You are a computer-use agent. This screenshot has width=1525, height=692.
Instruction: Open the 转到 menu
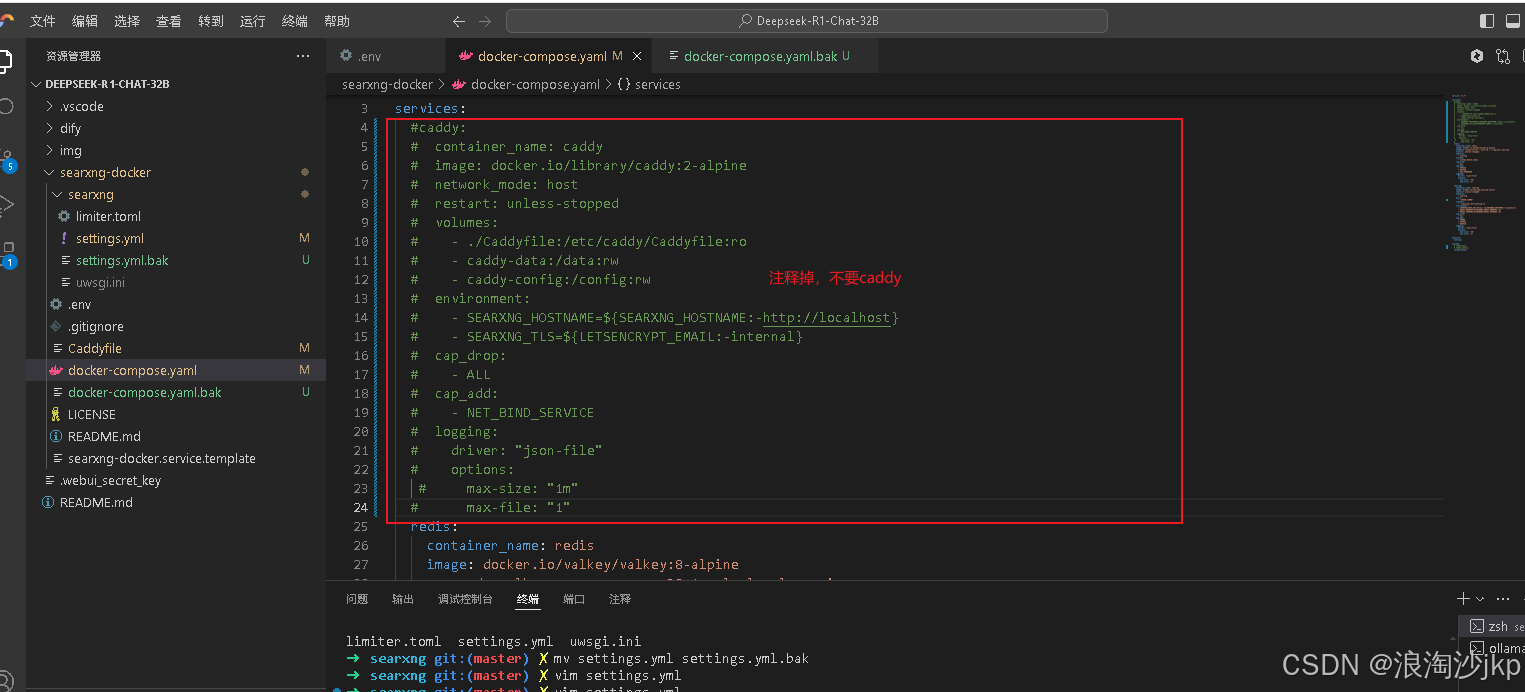point(211,21)
